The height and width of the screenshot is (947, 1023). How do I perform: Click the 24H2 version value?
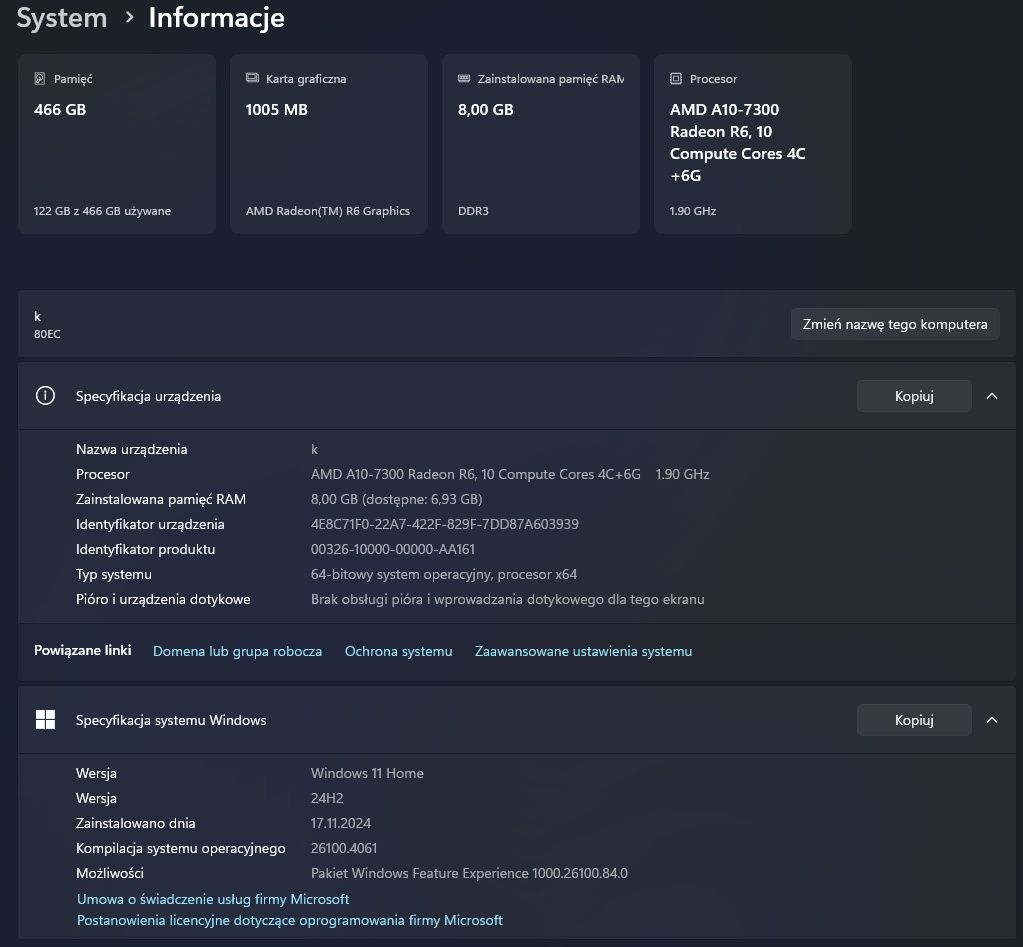coord(327,798)
